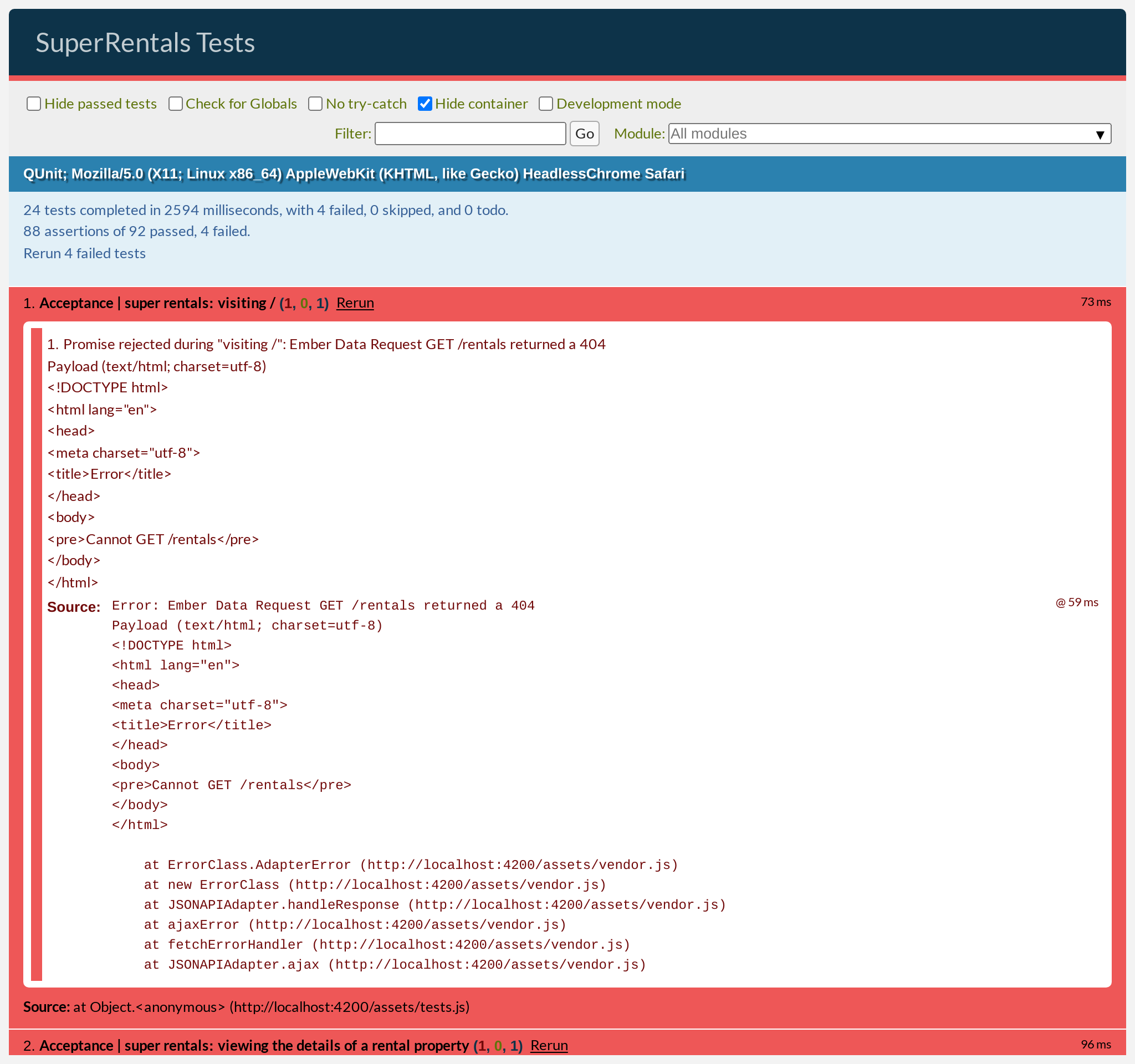
Task: Click 'at ErrorClass.AdapterError' stack trace line
Action: pos(411,865)
